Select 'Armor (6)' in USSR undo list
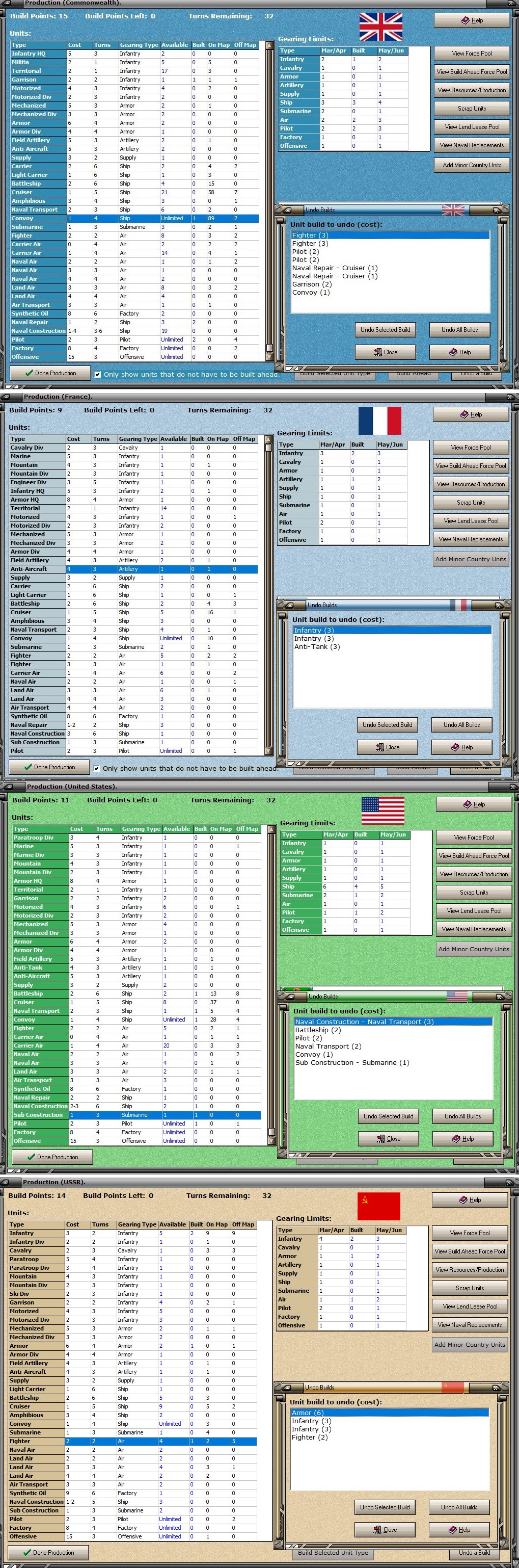Image resolution: width=519 pixels, height=1568 pixels. (390, 1413)
